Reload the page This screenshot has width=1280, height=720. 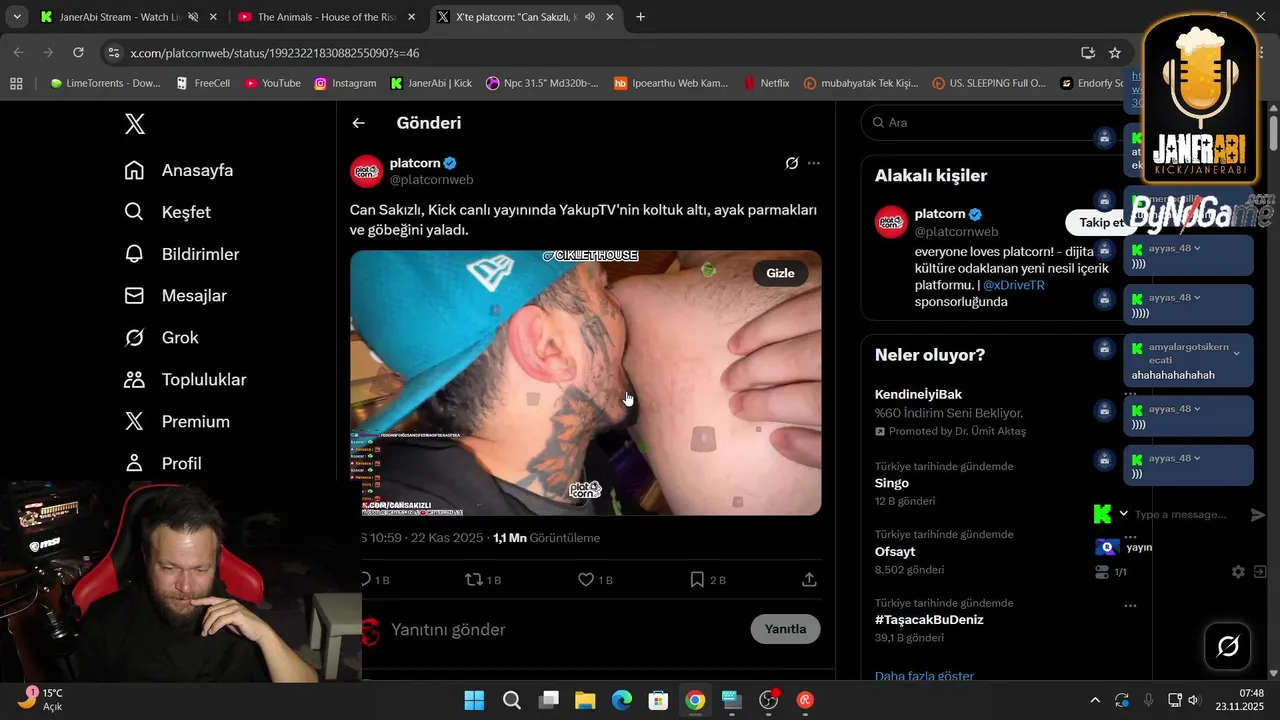[78, 52]
